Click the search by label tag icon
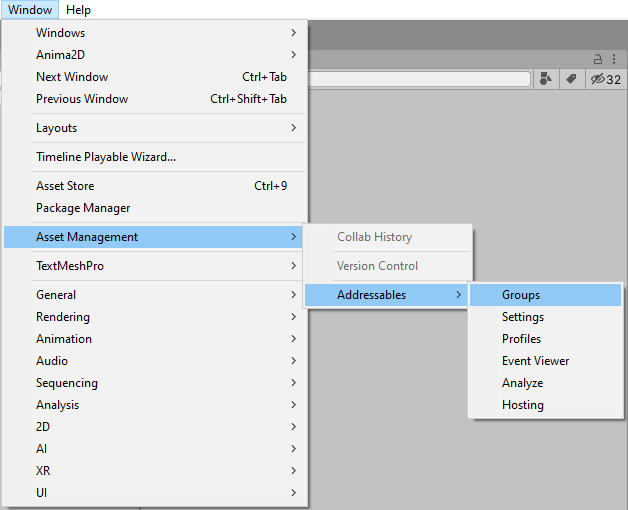Viewport: 628px width, 510px height. [x=571, y=79]
